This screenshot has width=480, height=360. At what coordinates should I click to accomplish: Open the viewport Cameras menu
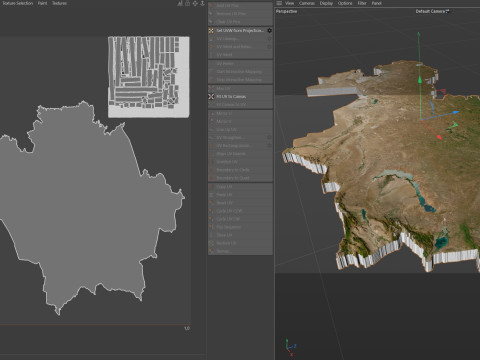point(307,3)
